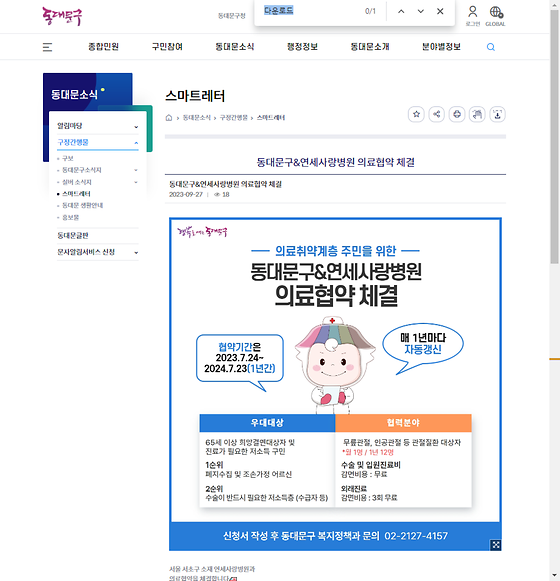Click 스마트레터 in the breadcrumb
The image size is (560, 581).
tap(271, 118)
